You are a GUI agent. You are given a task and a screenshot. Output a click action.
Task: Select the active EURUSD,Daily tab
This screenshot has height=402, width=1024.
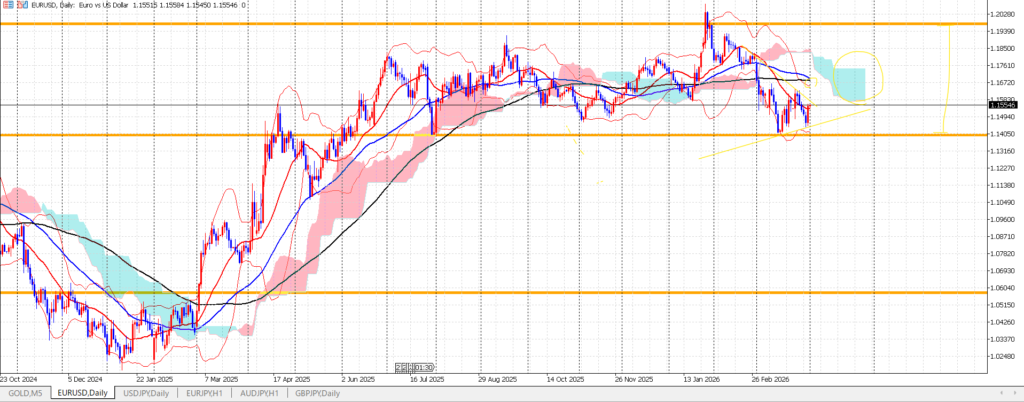(84, 394)
